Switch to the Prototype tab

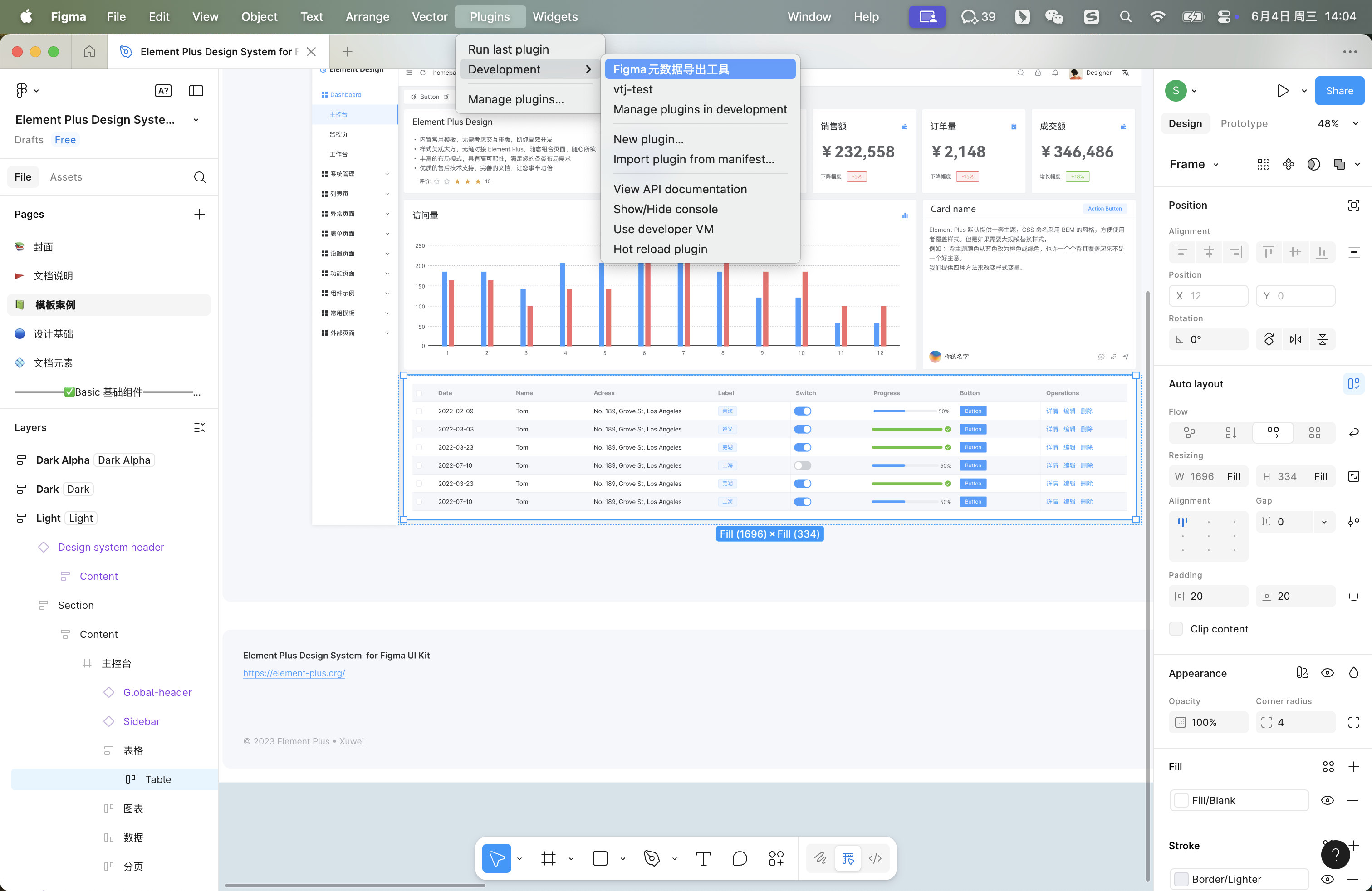tap(1244, 123)
